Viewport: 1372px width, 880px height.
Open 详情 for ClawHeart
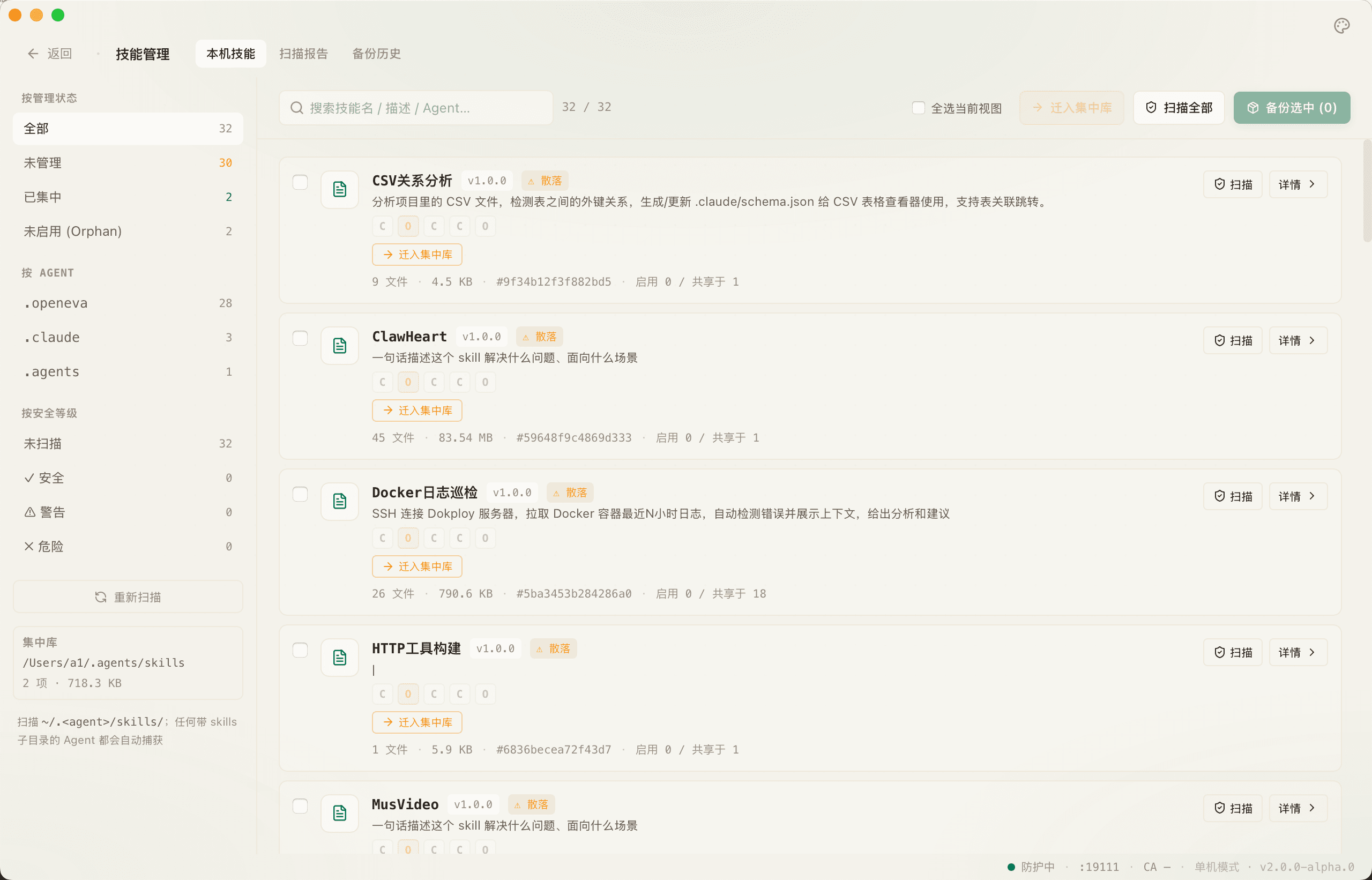tap(1298, 340)
